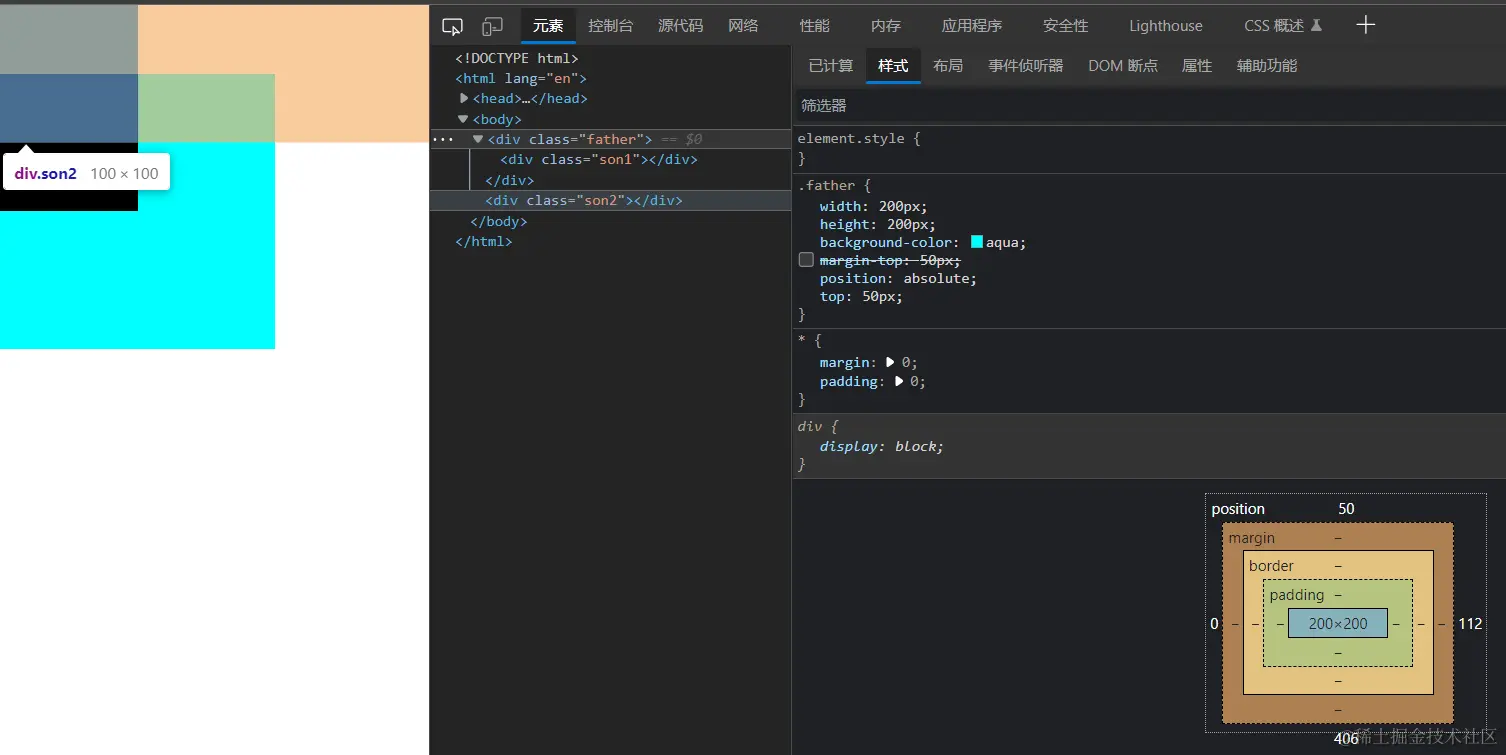
Task: Click the .father selector text
Action: click(826, 185)
